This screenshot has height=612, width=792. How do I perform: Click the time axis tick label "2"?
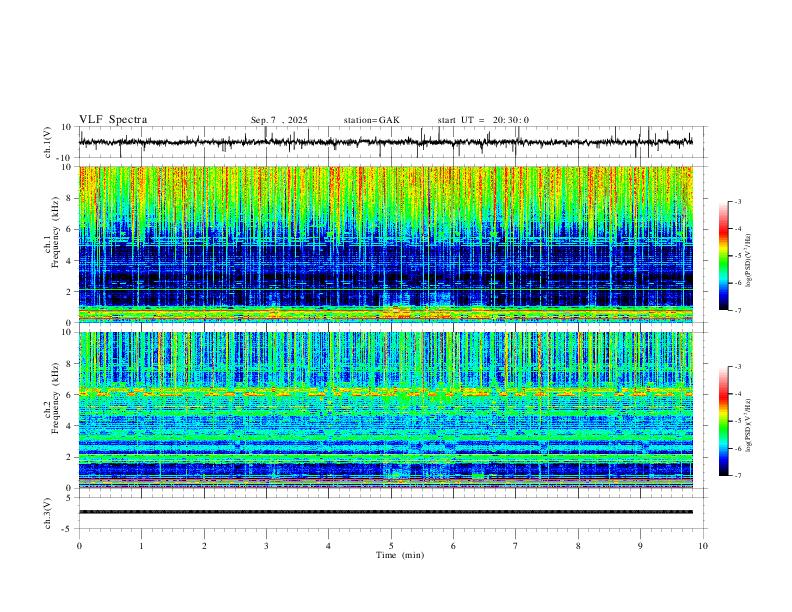(204, 546)
